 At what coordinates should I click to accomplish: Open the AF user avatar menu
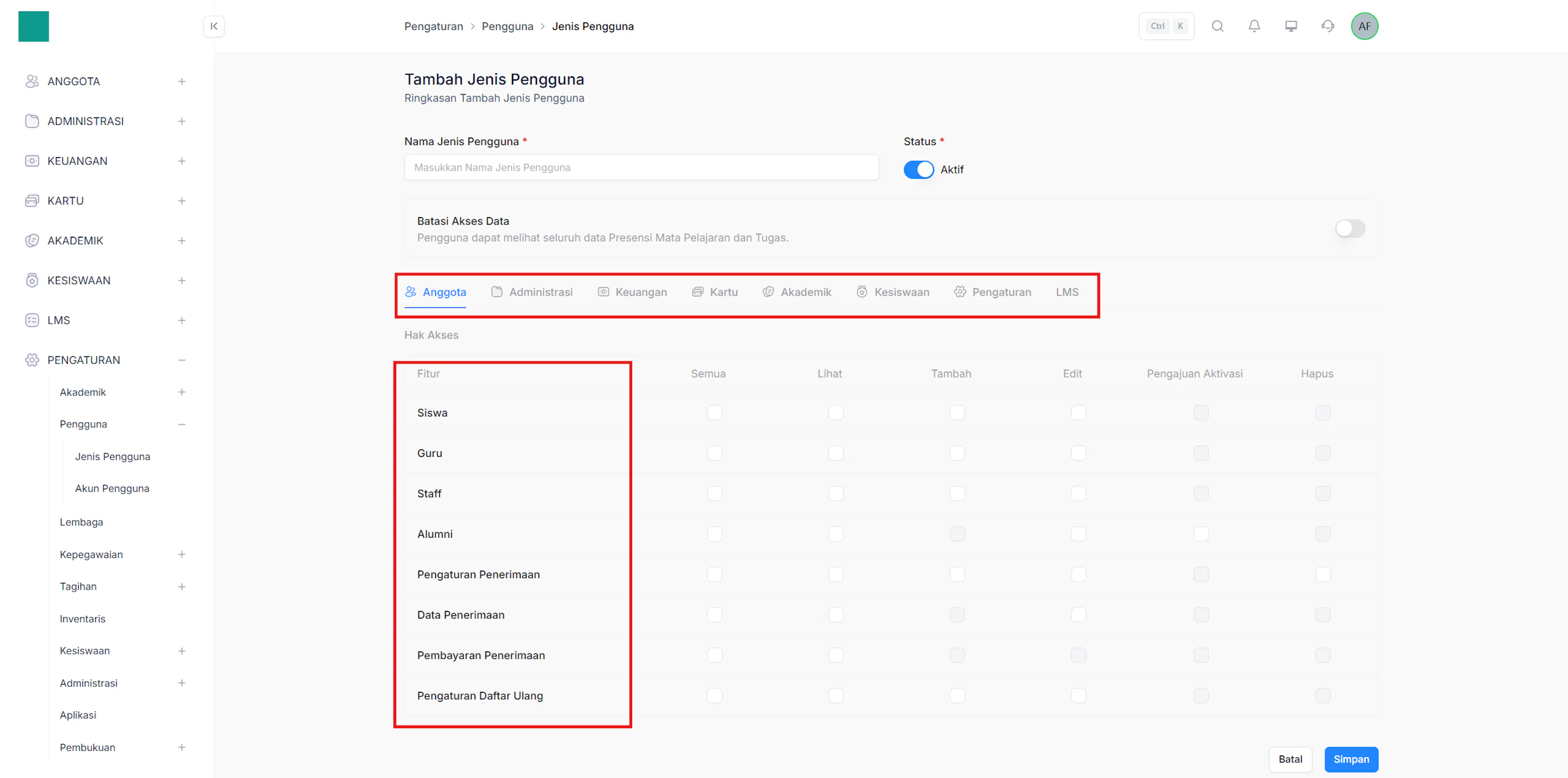pos(1364,26)
